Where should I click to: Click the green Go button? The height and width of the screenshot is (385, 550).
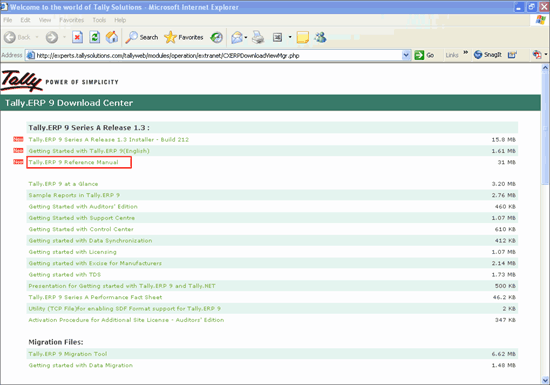pos(424,55)
